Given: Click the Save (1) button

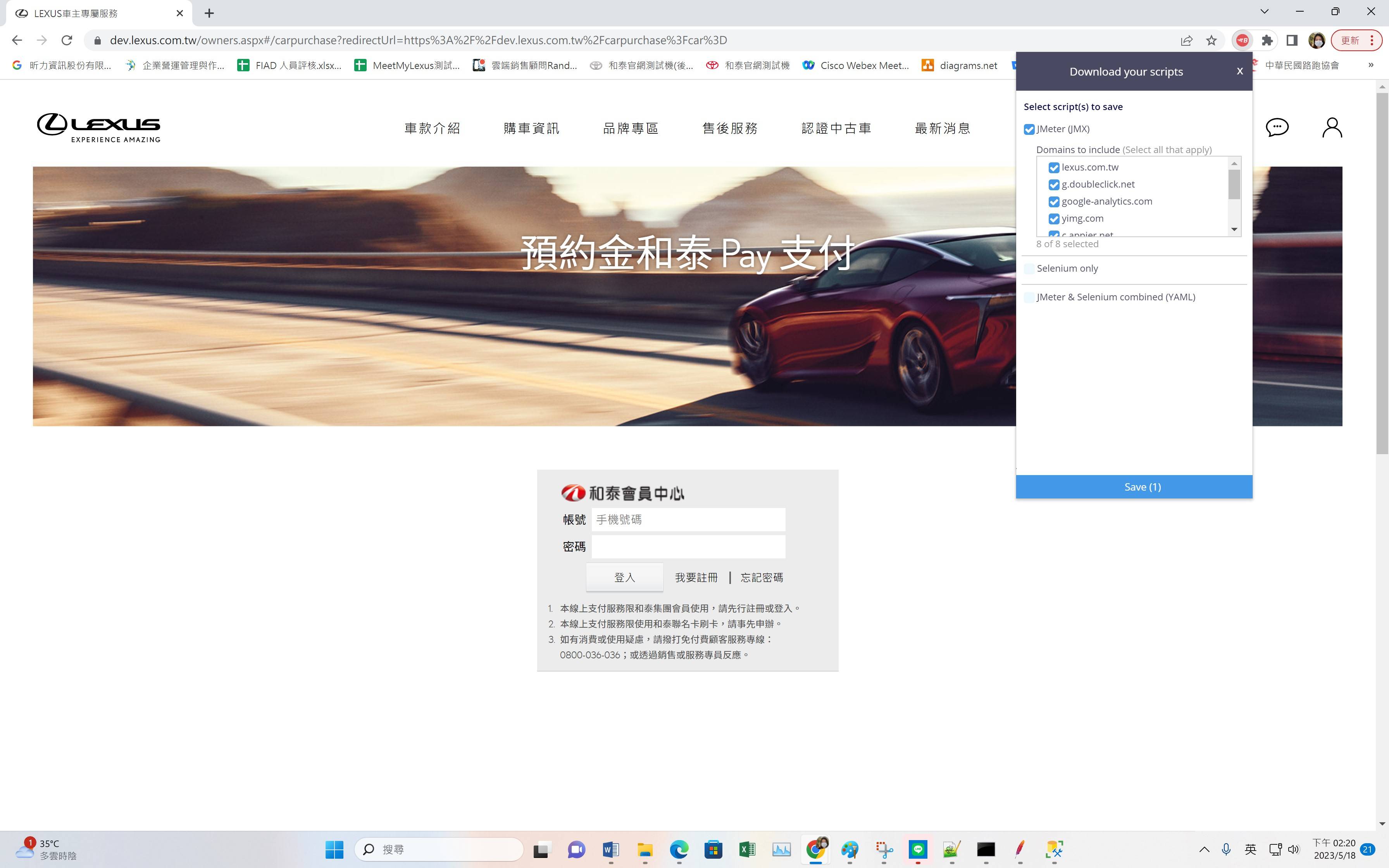Looking at the screenshot, I should (x=1134, y=487).
